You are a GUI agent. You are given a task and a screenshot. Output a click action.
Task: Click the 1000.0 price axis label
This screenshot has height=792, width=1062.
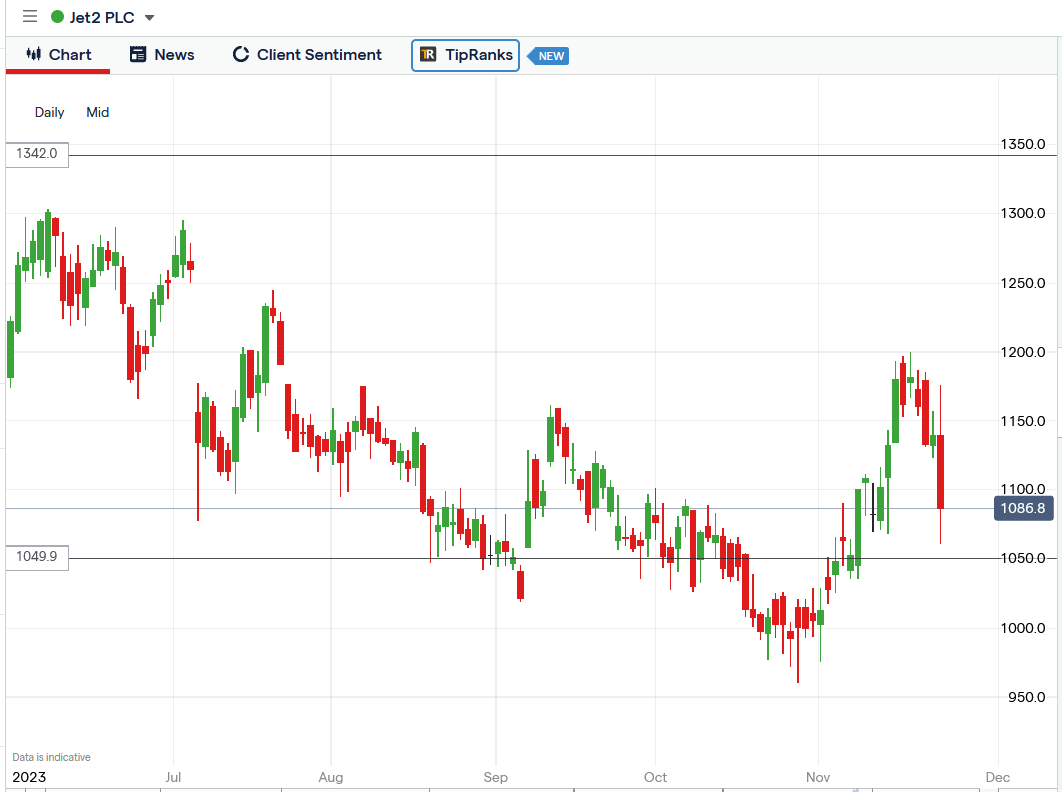click(1023, 628)
